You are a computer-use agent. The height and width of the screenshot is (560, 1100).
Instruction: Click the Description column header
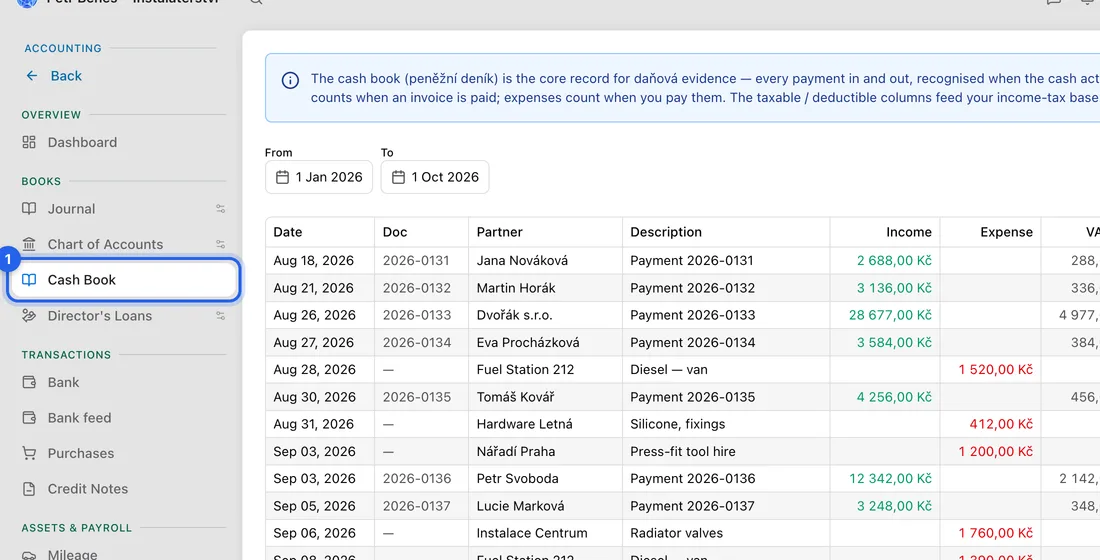(666, 232)
